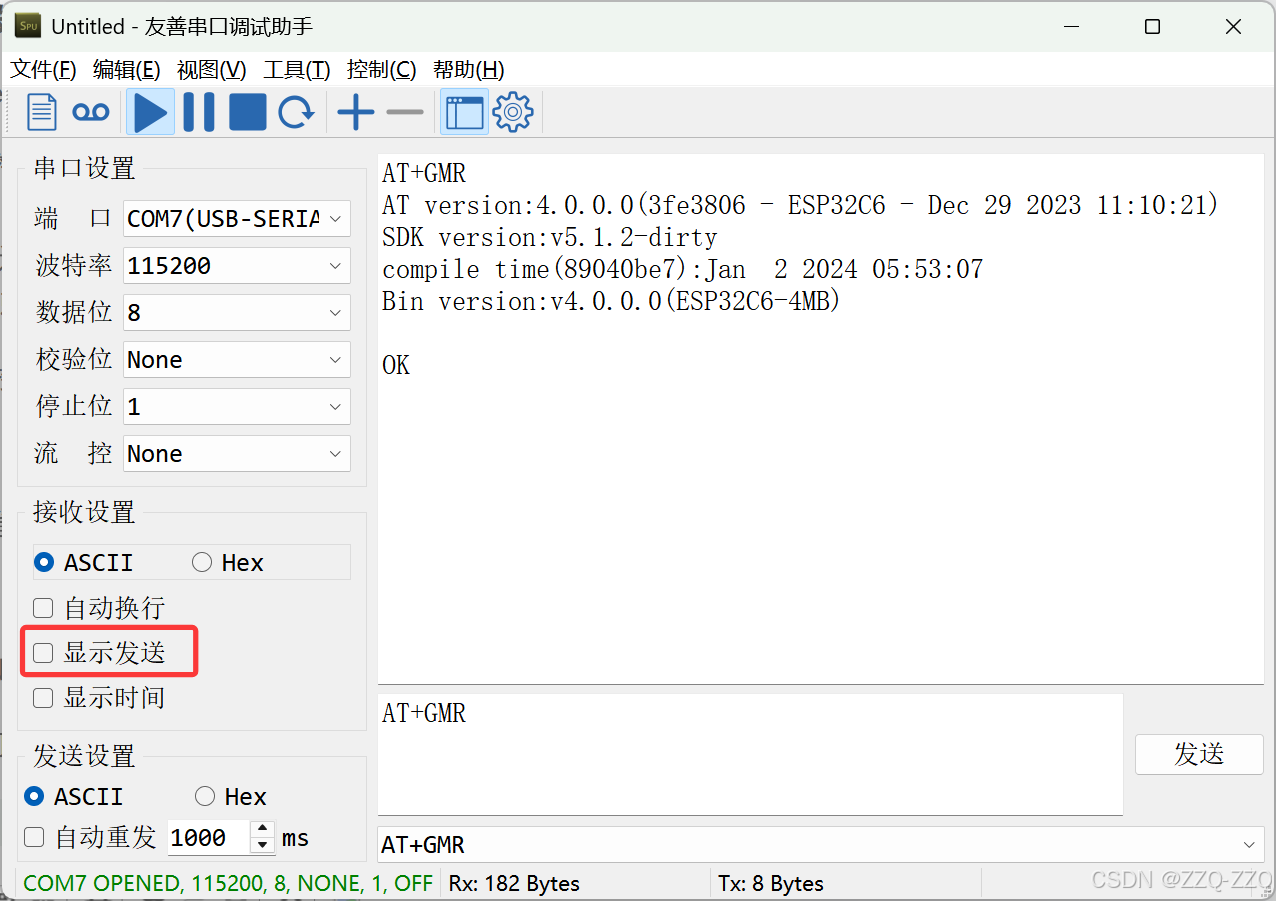Image resolution: width=1276 pixels, height=901 pixels.
Task: Open the 流控 None dropdown
Action: point(237,454)
